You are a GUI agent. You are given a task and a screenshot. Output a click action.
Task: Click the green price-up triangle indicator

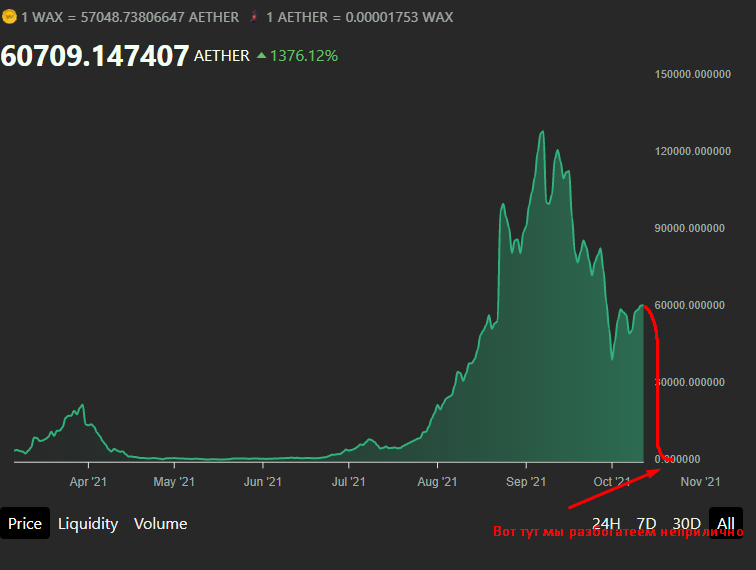(261, 55)
